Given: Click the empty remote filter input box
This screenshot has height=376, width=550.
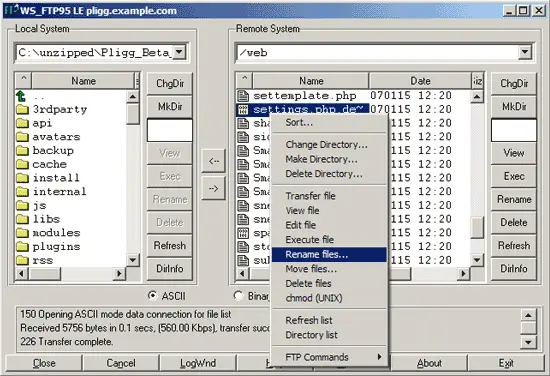Looking at the screenshot, I should click(514, 130).
